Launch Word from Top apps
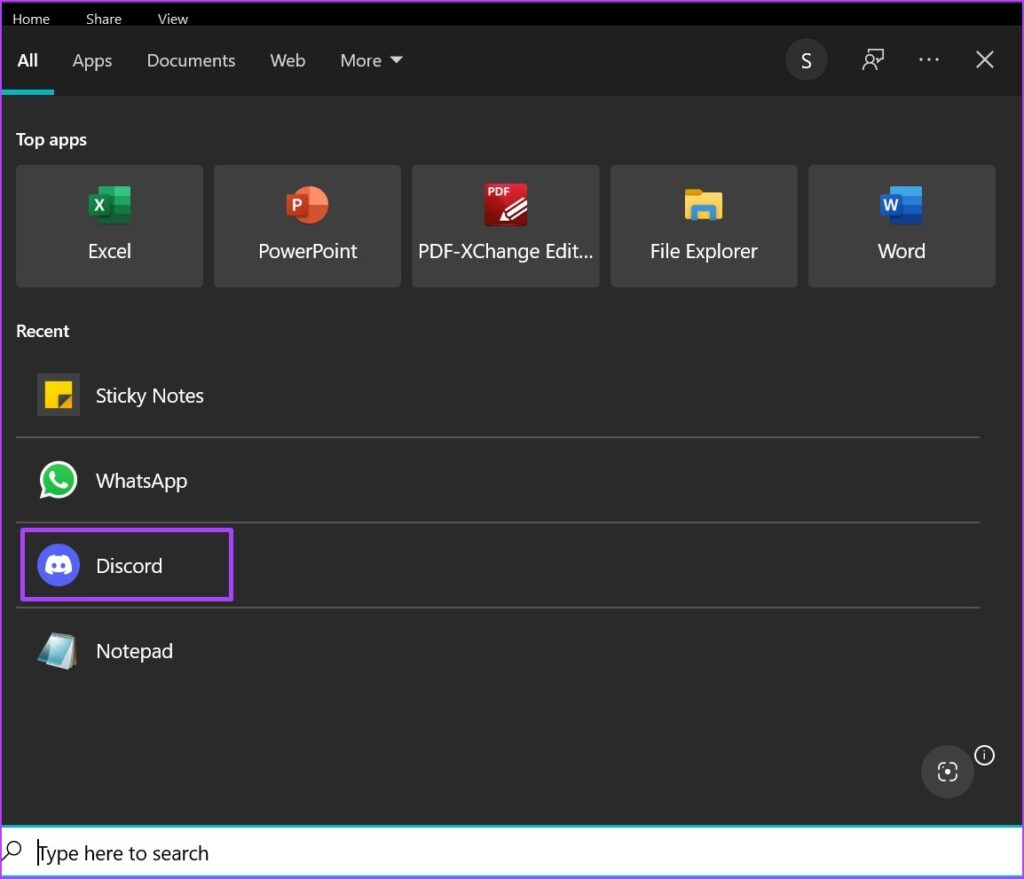This screenshot has height=879, width=1024. pos(901,226)
